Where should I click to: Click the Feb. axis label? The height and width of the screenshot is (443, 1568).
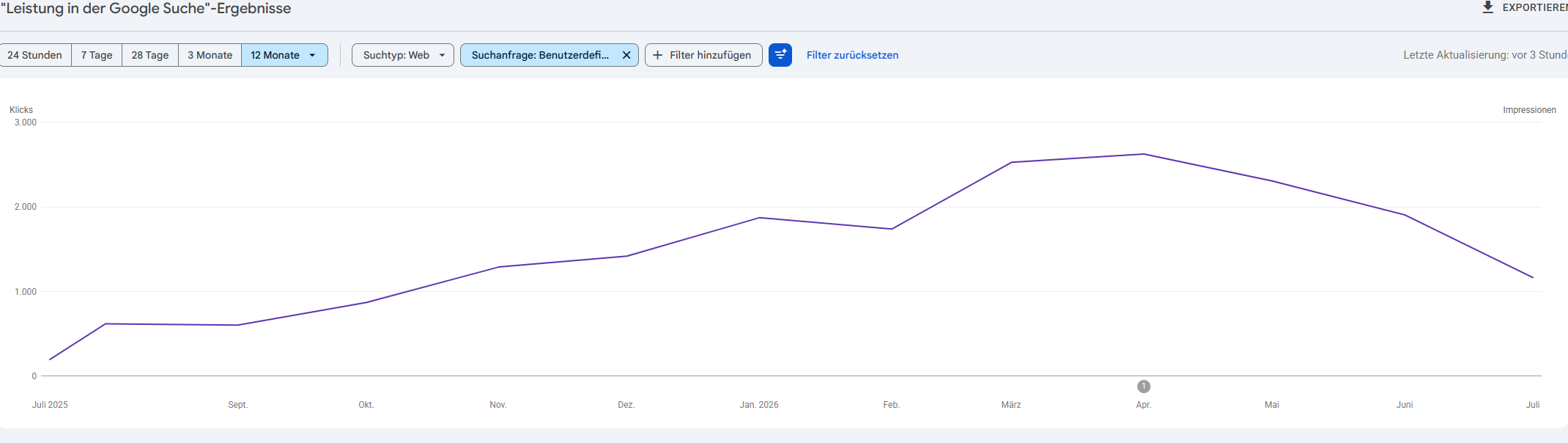(x=891, y=405)
